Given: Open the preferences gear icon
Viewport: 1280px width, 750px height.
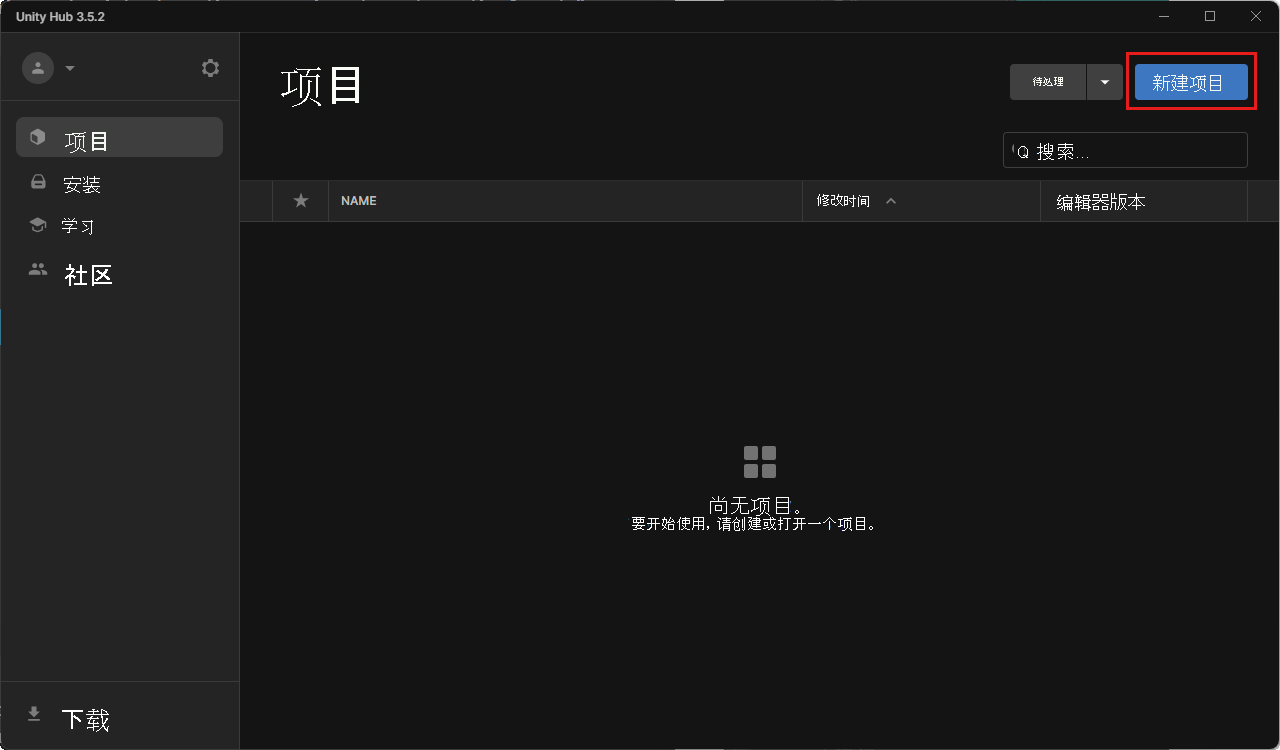Looking at the screenshot, I should coord(210,68).
